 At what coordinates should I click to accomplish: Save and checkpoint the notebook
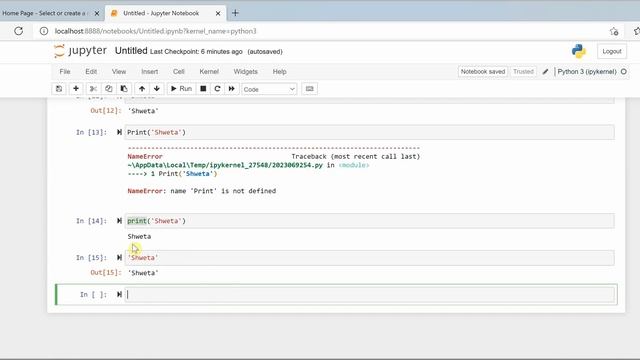(x=59, y=89)
